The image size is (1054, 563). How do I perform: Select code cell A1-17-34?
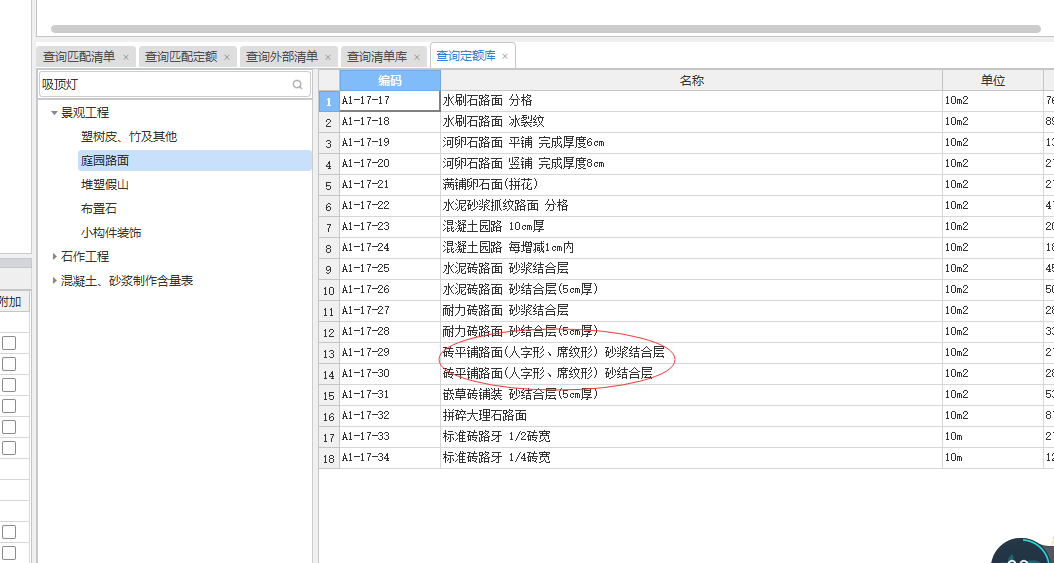pos(390,458)
